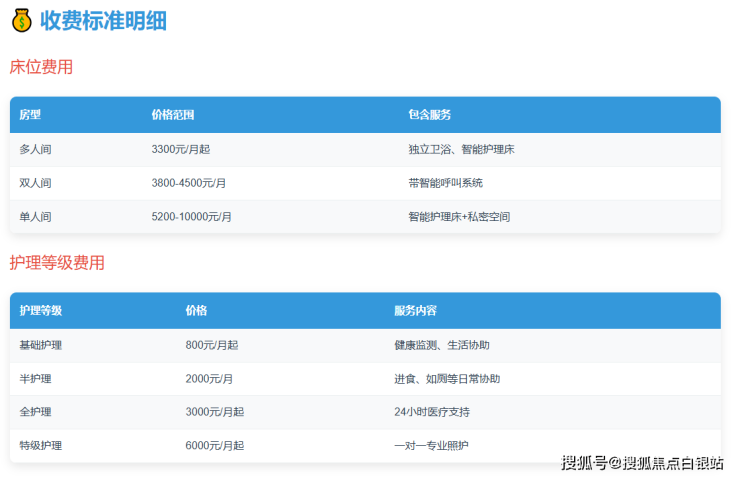Click the 房型 column header

click(x=30, y=115)
